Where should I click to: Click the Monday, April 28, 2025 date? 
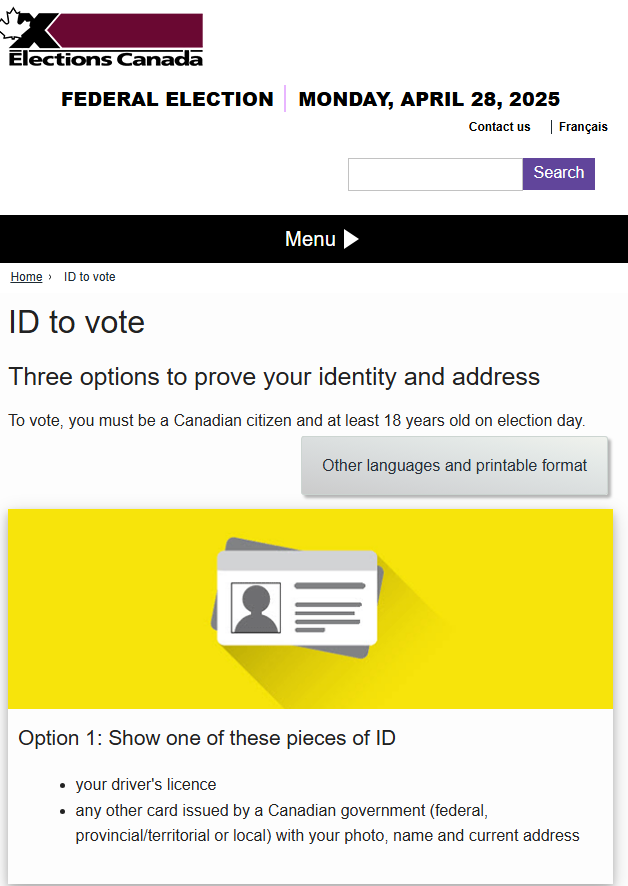pyautogui.click(x=429, y=99)
